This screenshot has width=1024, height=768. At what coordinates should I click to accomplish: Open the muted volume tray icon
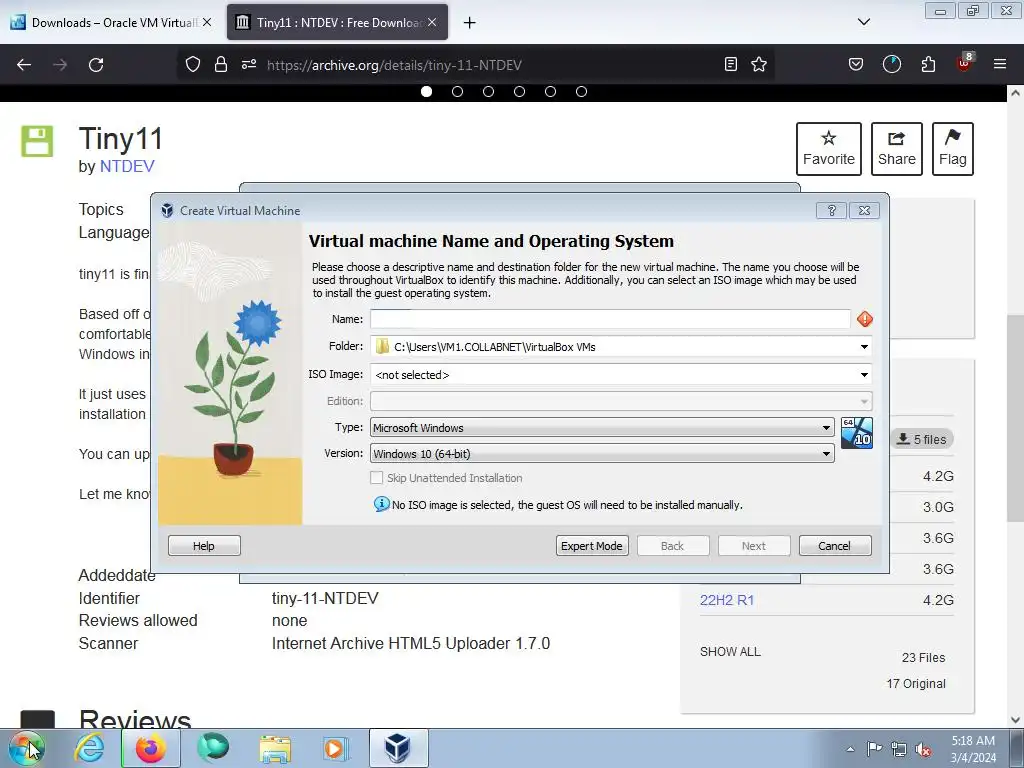[923, 749]
